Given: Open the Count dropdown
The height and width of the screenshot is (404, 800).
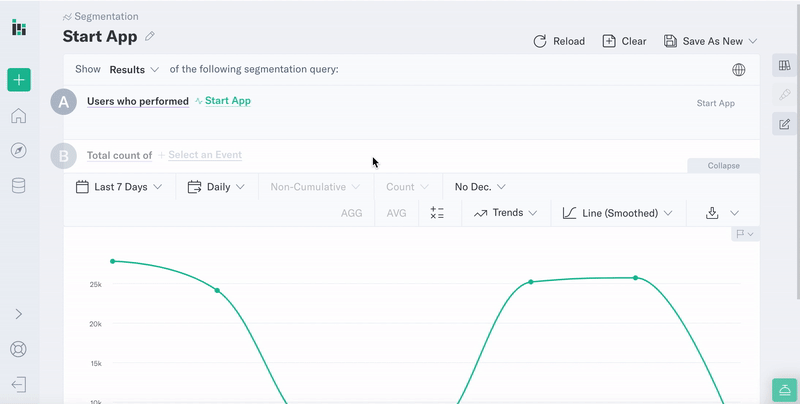Looking at the screenshot, I should coord(407,187).
